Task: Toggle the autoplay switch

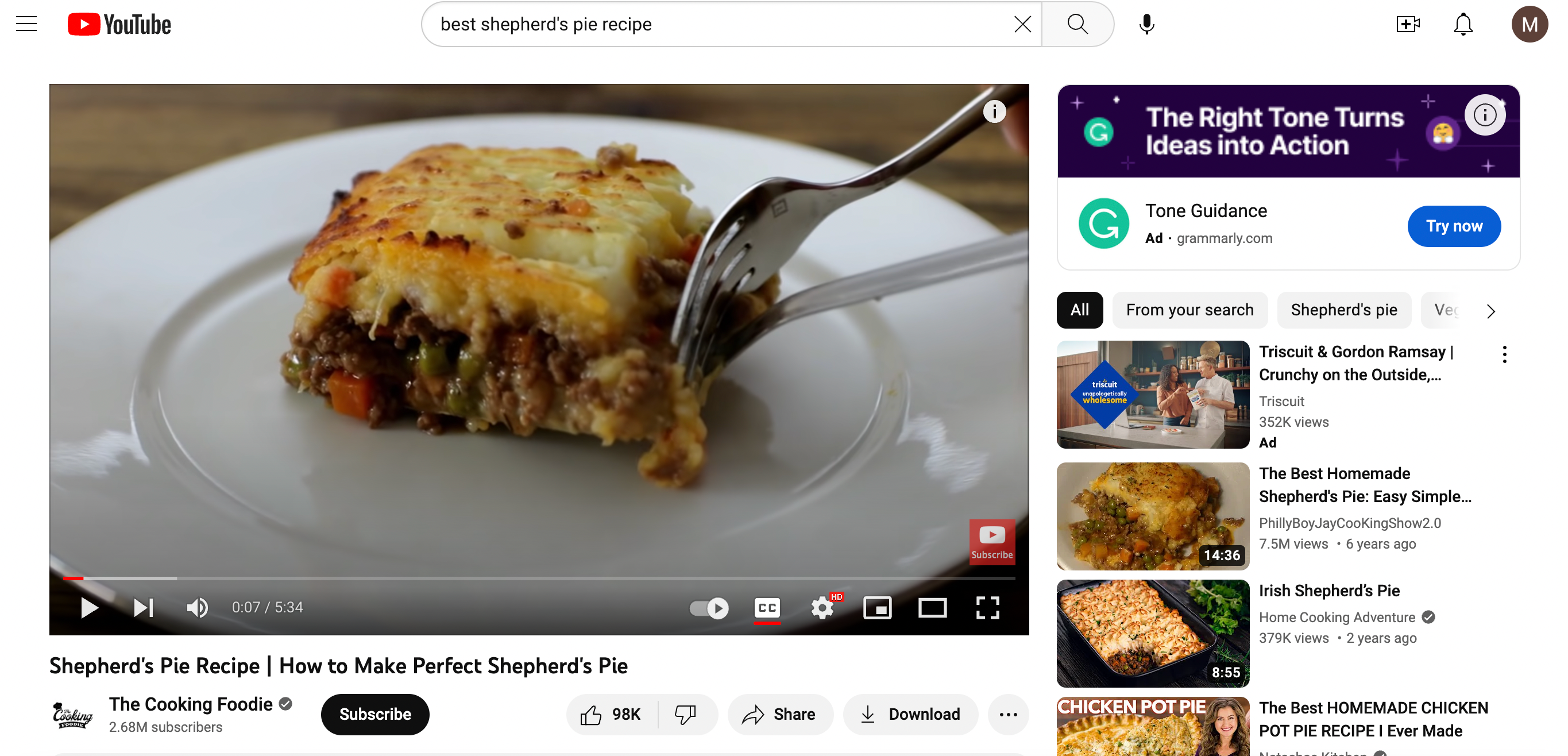Action: click(709, 607)
